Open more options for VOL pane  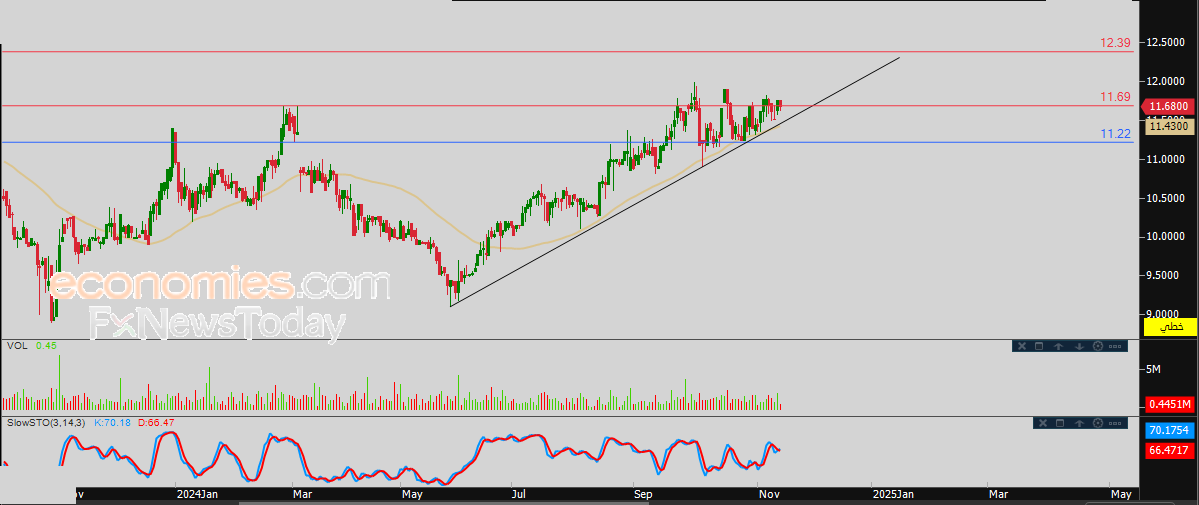1115,347
